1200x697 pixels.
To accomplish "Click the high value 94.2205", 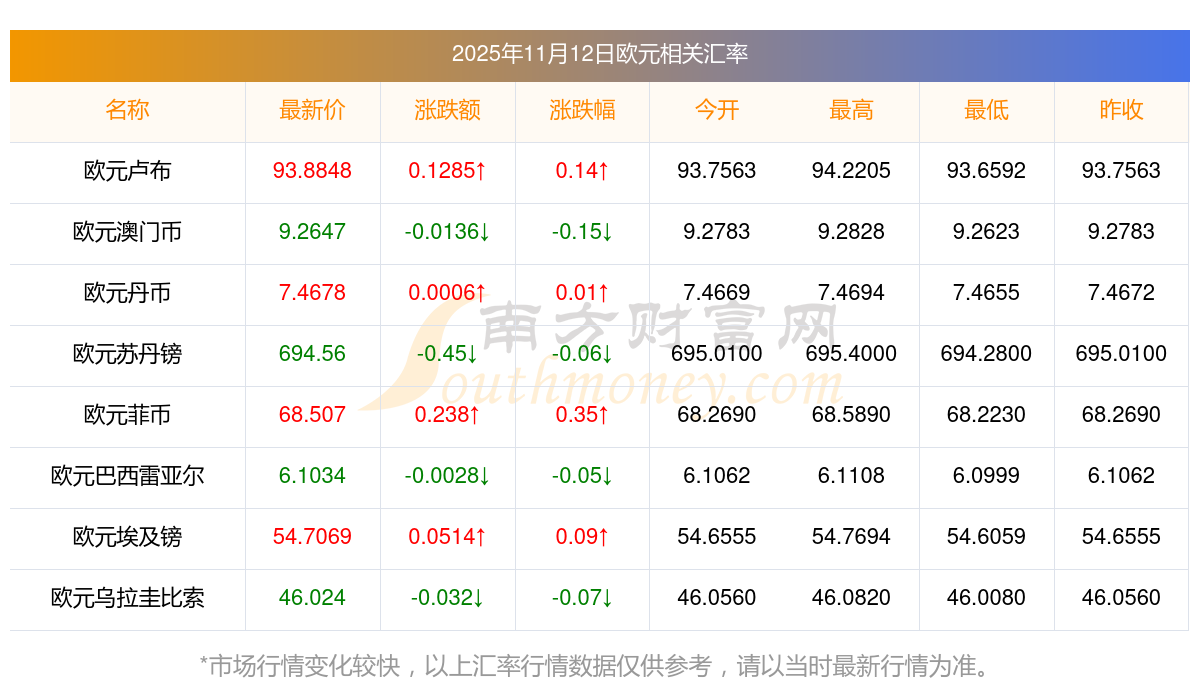I will point(851,171).
